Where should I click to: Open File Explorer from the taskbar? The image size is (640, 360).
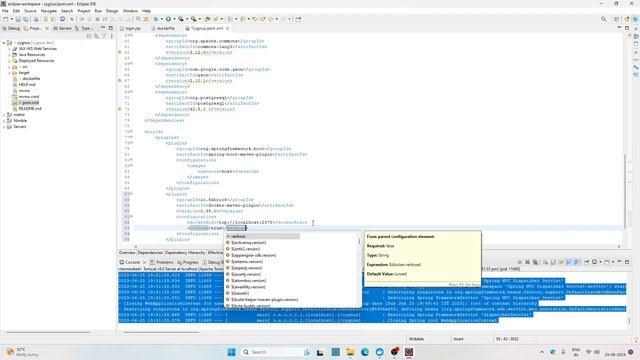click(x=350, y=352)
